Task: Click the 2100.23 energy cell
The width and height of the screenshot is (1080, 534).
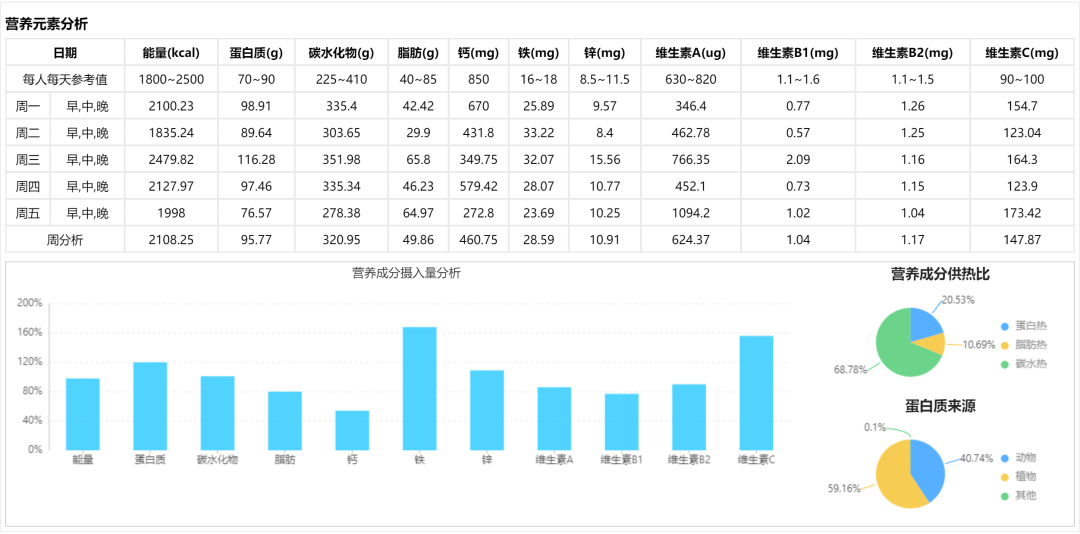Action: [171, 106]
